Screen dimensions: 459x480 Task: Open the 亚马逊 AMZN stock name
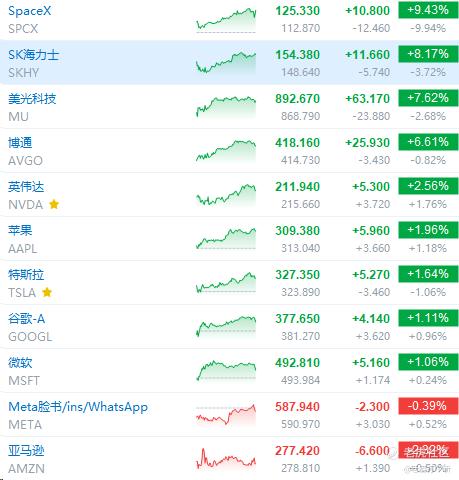[26, 451]
